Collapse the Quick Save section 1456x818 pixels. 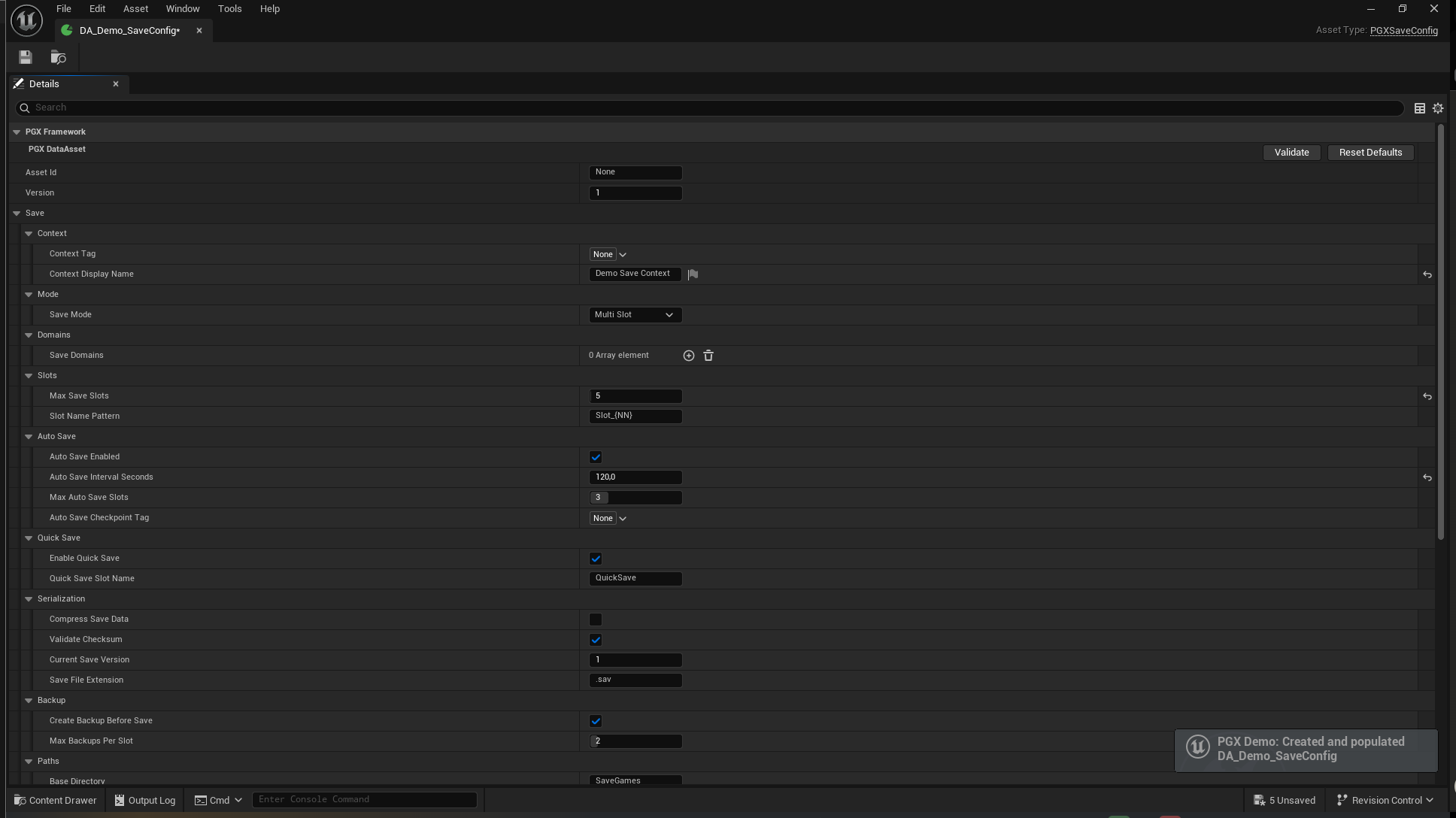pos(29,538)
